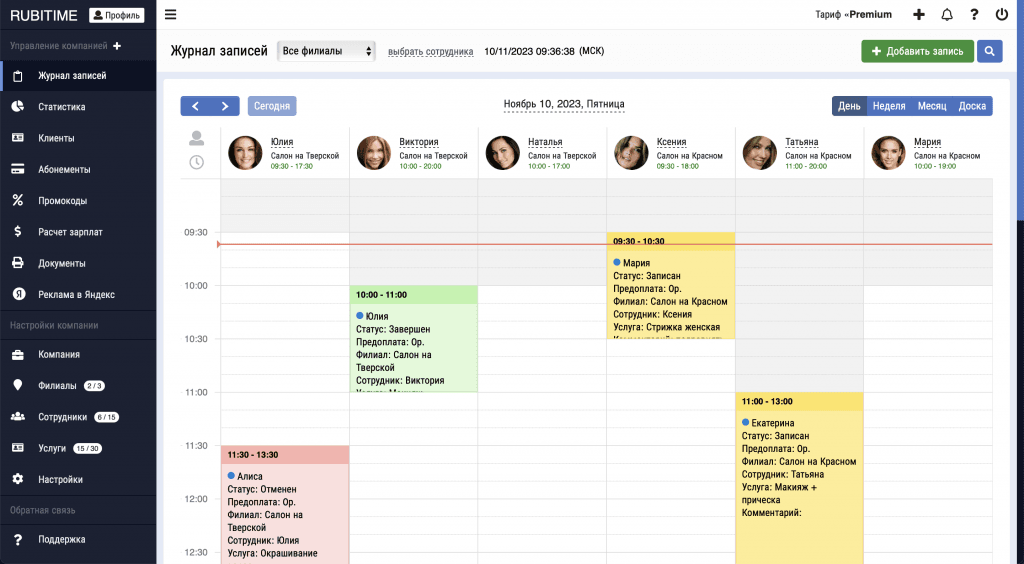
Task: Toggle the hamburger sidebar menu icon
Action: click(170, 15)
